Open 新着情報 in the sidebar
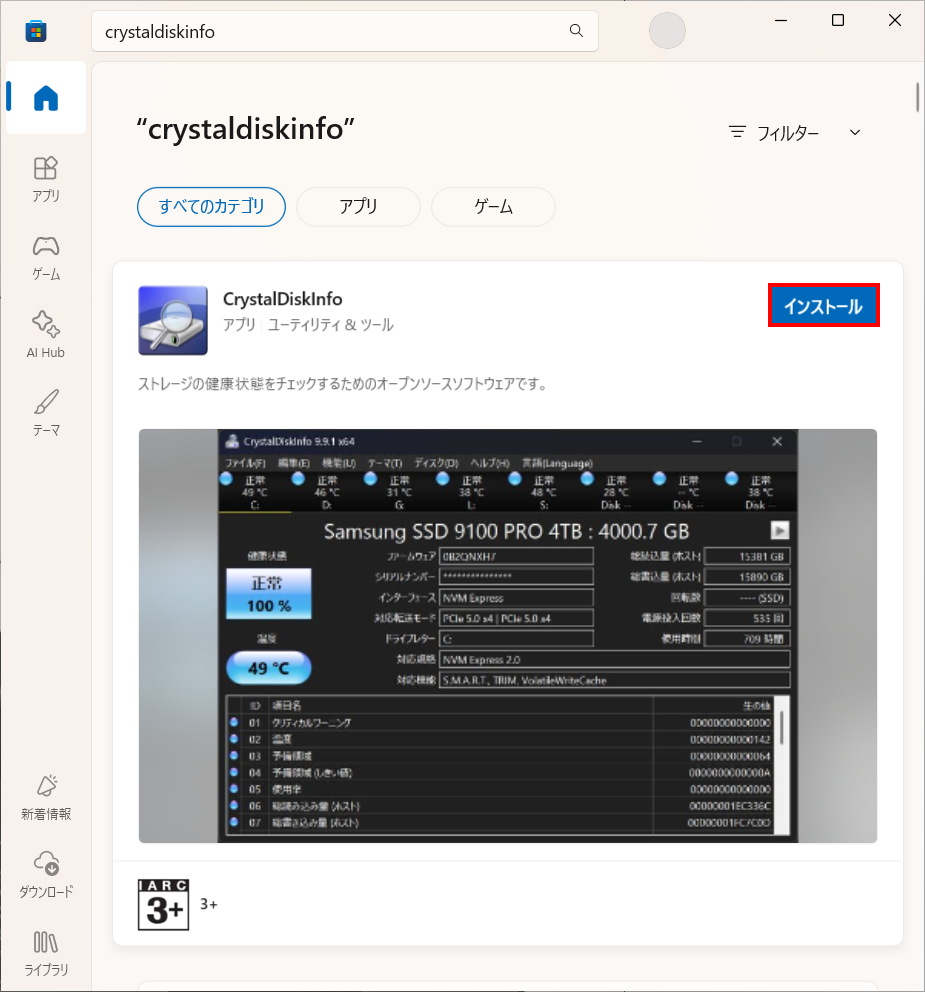 tap(46, 797)
